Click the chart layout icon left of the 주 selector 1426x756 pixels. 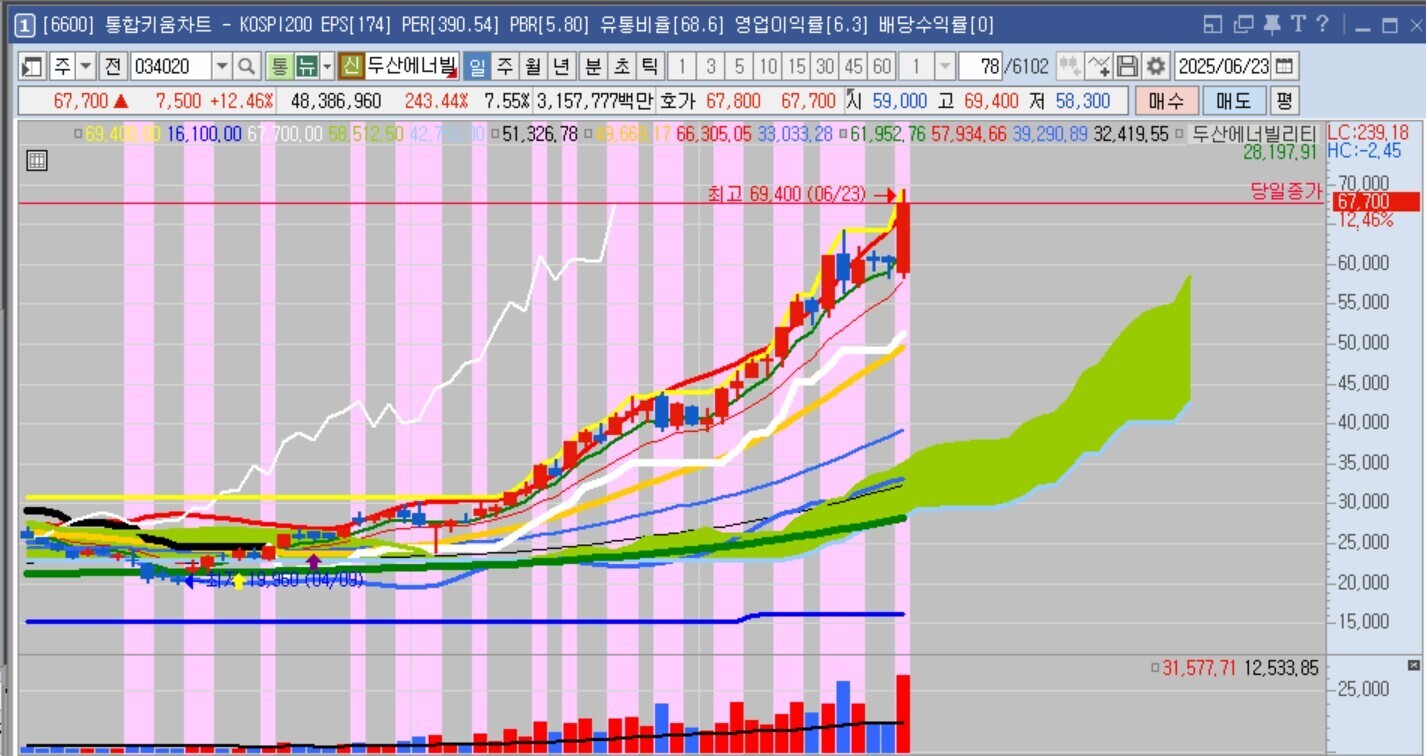(x=32, y=67)
